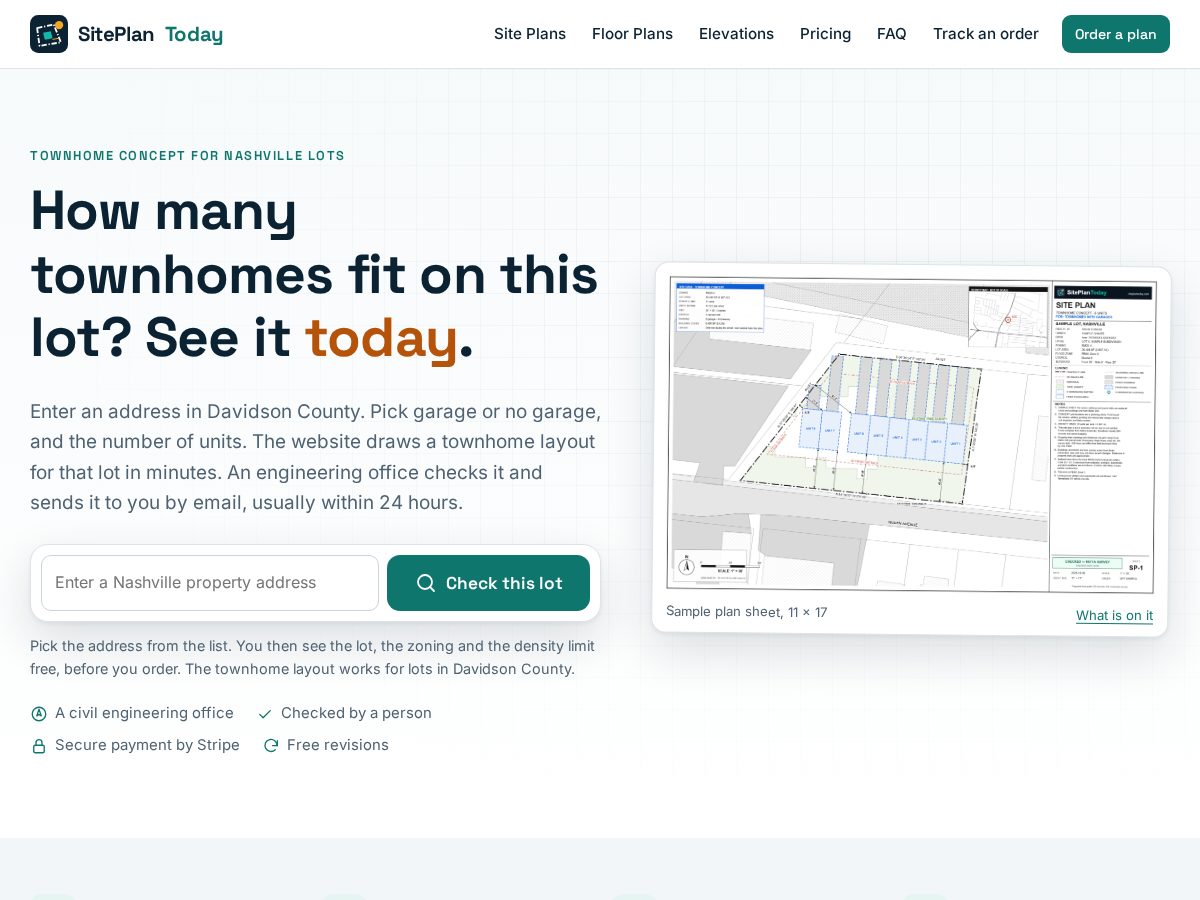This screenshot has height=900, width=1200.
Task: Open the FAQ nav item
Action: coord(892,34)
